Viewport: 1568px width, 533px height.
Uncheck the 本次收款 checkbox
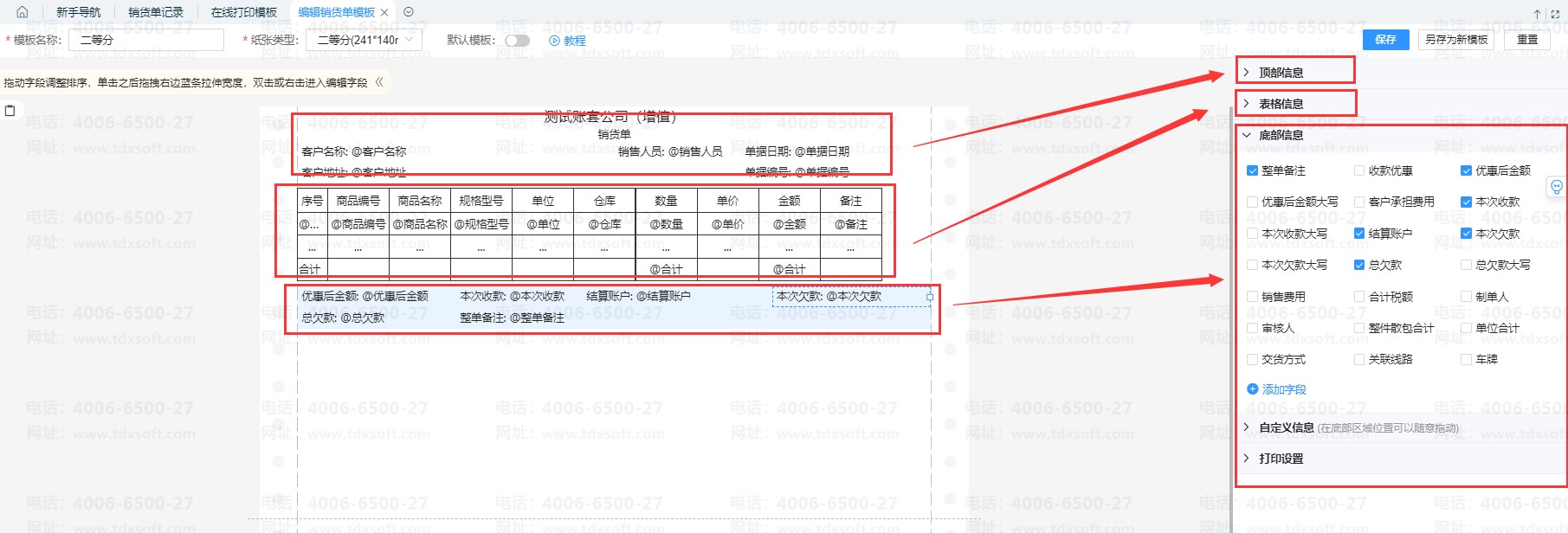pos(1466,202)
